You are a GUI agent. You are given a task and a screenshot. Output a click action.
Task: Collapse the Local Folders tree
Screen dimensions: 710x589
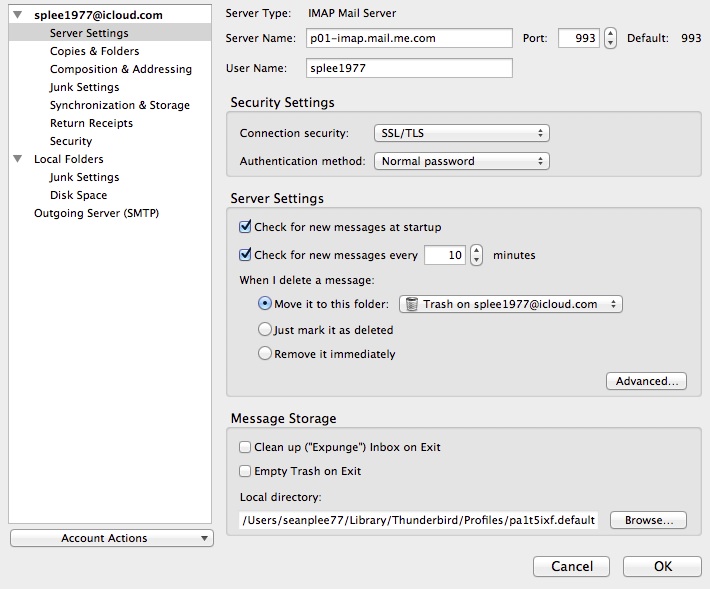18,158
